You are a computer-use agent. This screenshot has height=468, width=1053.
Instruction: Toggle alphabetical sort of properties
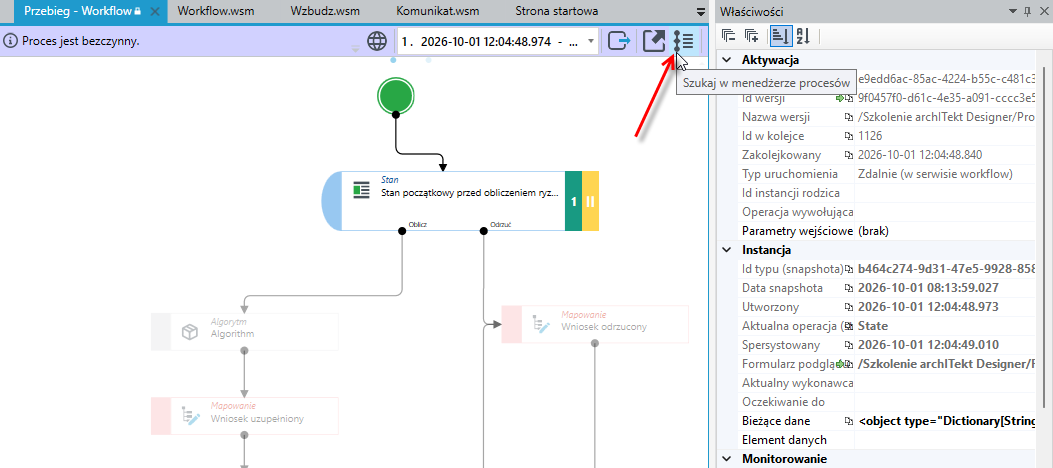pyautogui.click(x=803, y=36)
